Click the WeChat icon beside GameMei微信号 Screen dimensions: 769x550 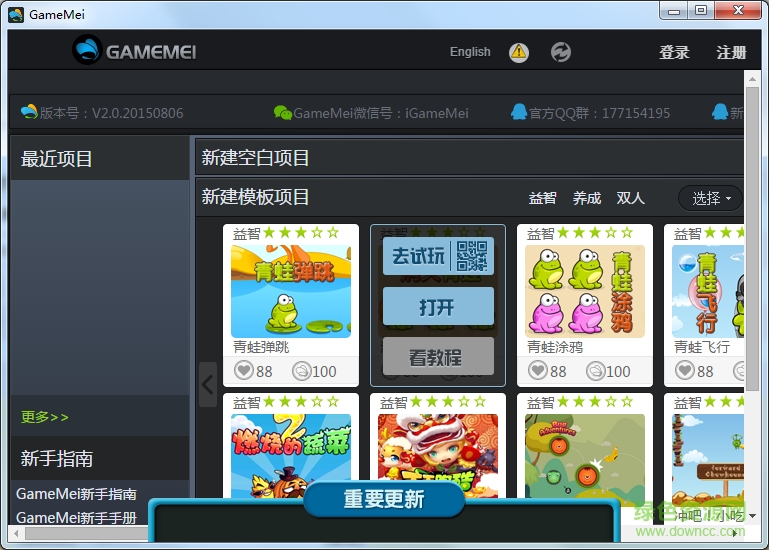click(x=282, y=113)
